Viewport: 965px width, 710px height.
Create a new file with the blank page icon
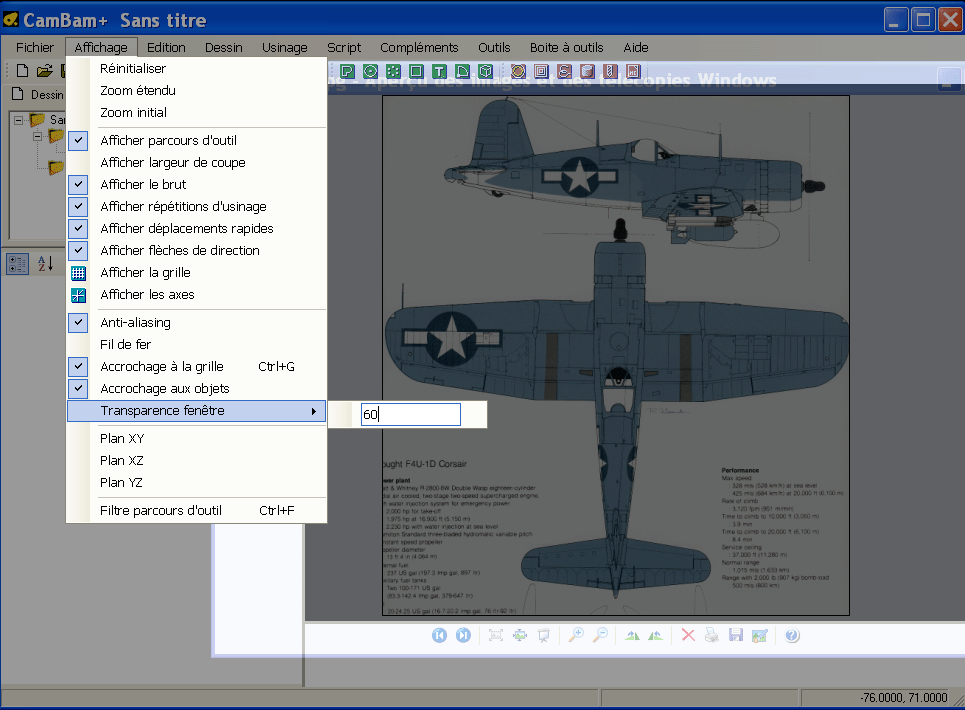(22, 71)
